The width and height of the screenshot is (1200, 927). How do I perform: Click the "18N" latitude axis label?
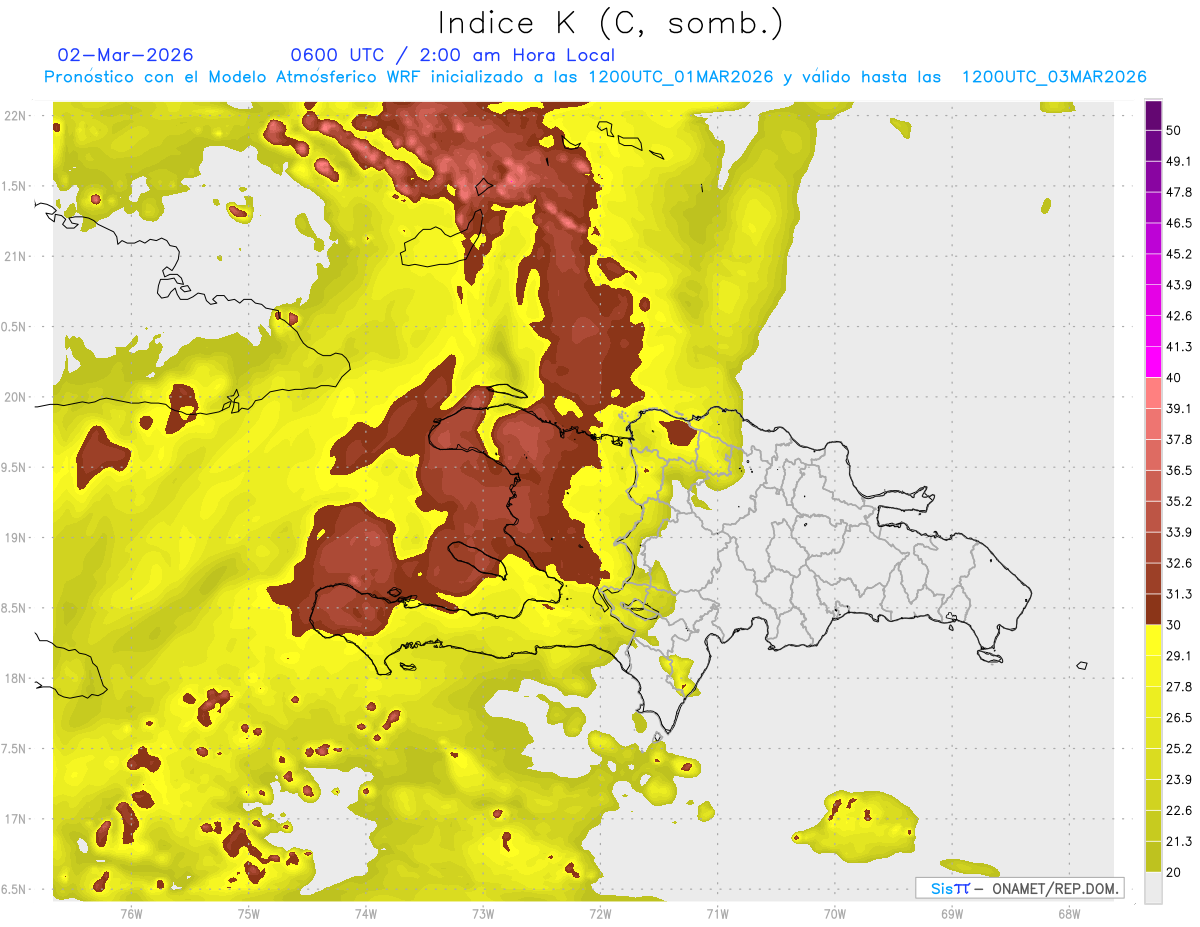(16, 679)
